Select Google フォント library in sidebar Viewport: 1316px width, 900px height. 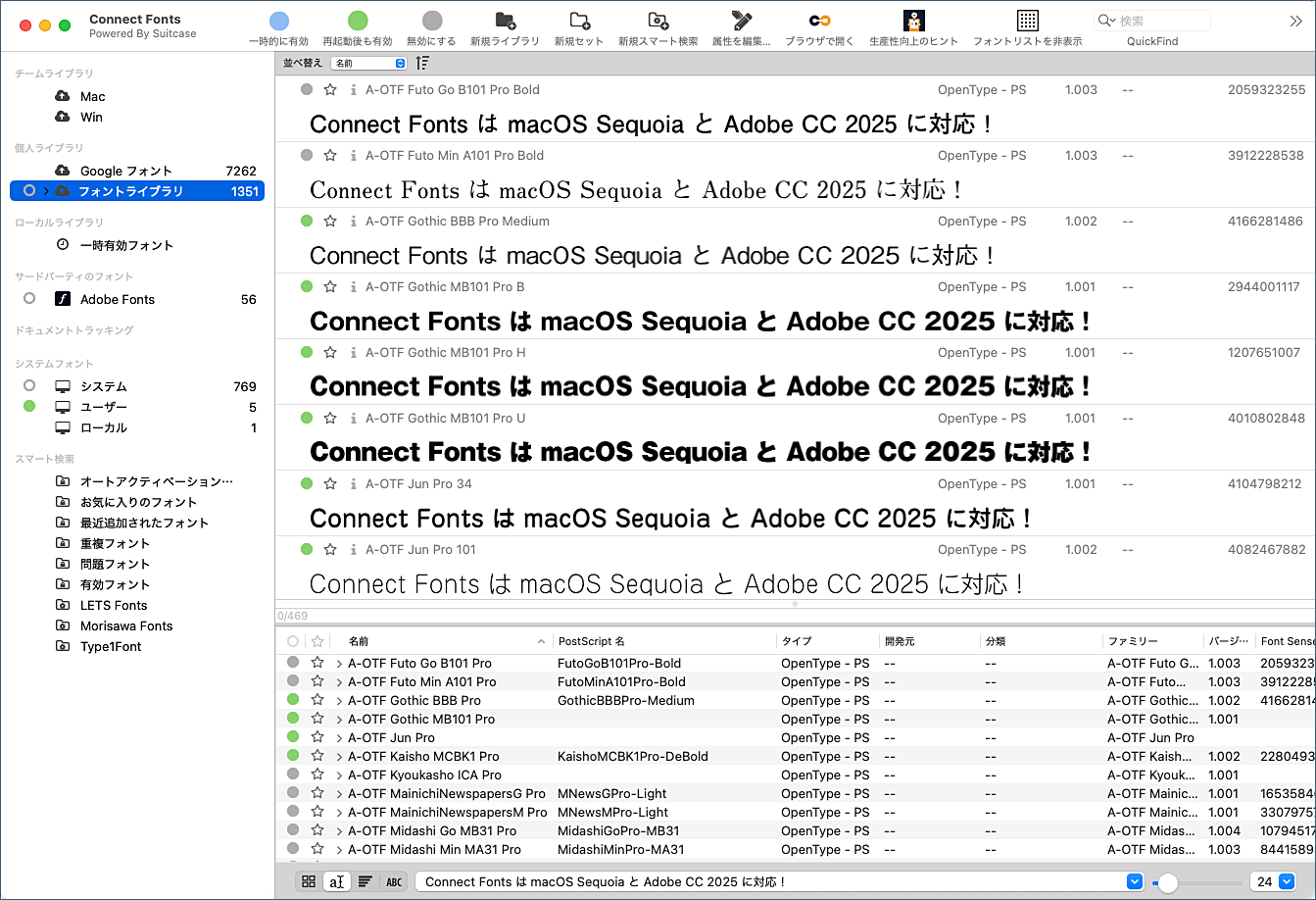(125, 171)
